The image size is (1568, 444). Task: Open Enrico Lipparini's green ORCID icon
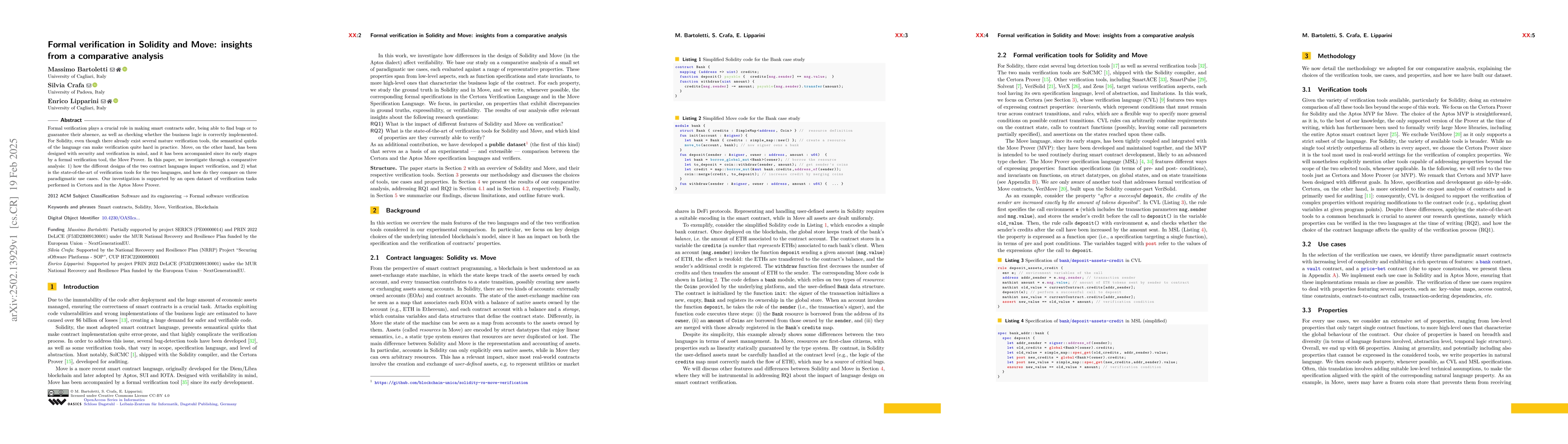pos(116,101)
